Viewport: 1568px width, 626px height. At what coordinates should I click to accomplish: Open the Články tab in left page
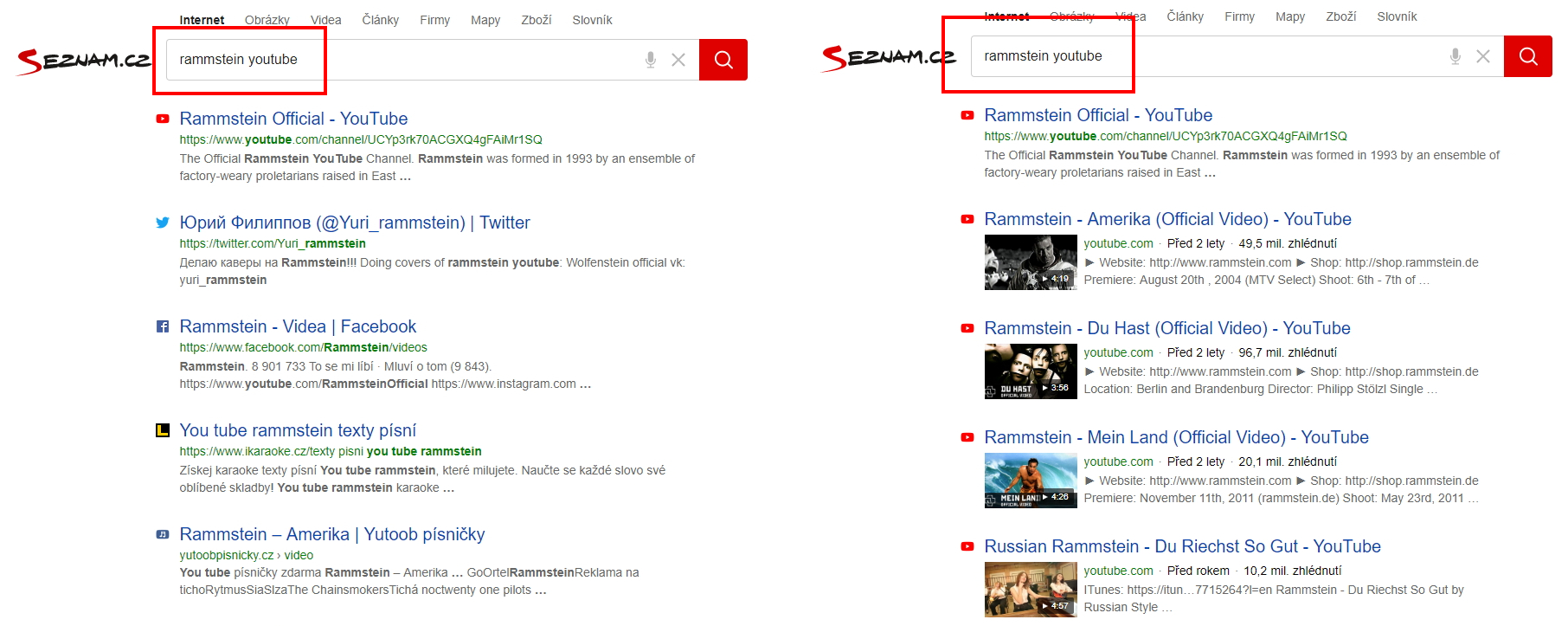[x=381, y=20]
